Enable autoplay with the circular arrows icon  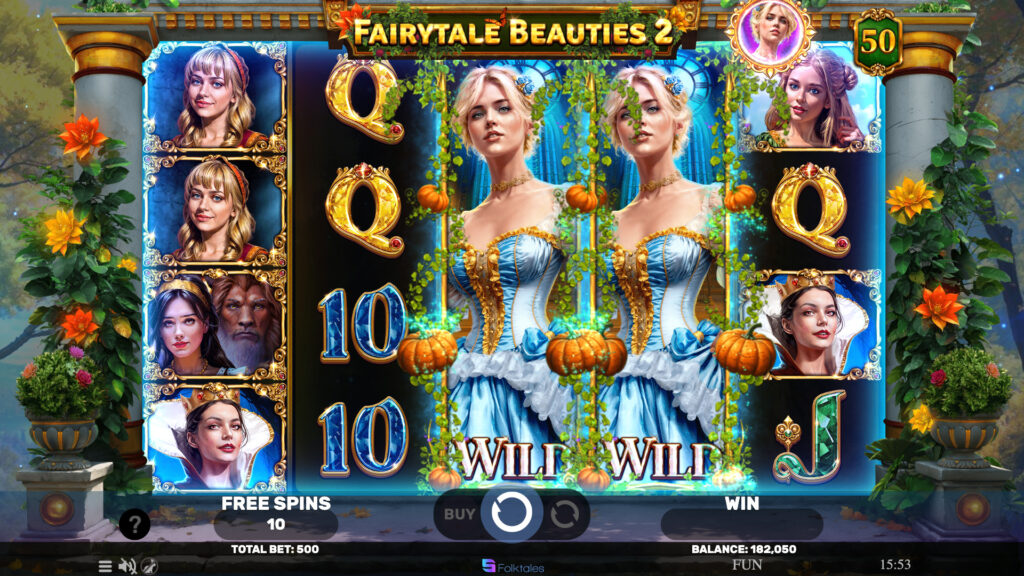tap(564, 515)
